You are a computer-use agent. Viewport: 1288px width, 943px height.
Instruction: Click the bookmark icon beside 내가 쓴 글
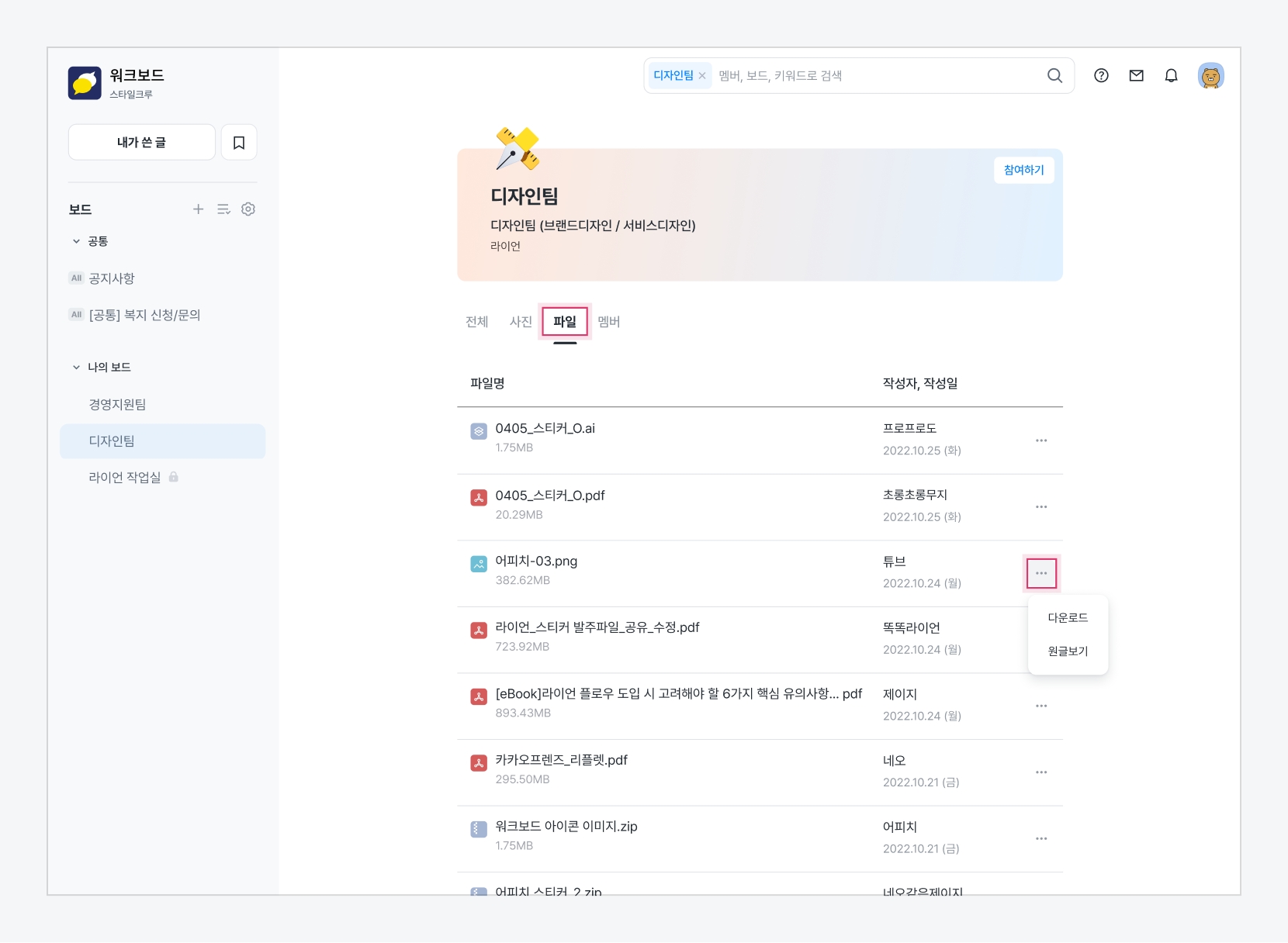239,143
